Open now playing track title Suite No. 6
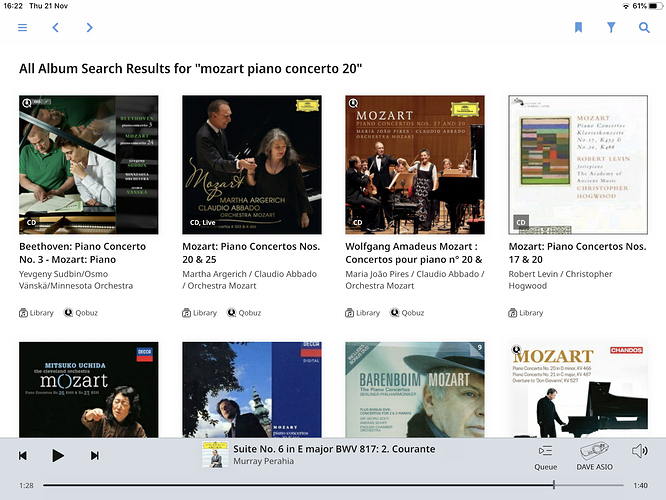Viewport: 666px width, 500px height. 334,449
